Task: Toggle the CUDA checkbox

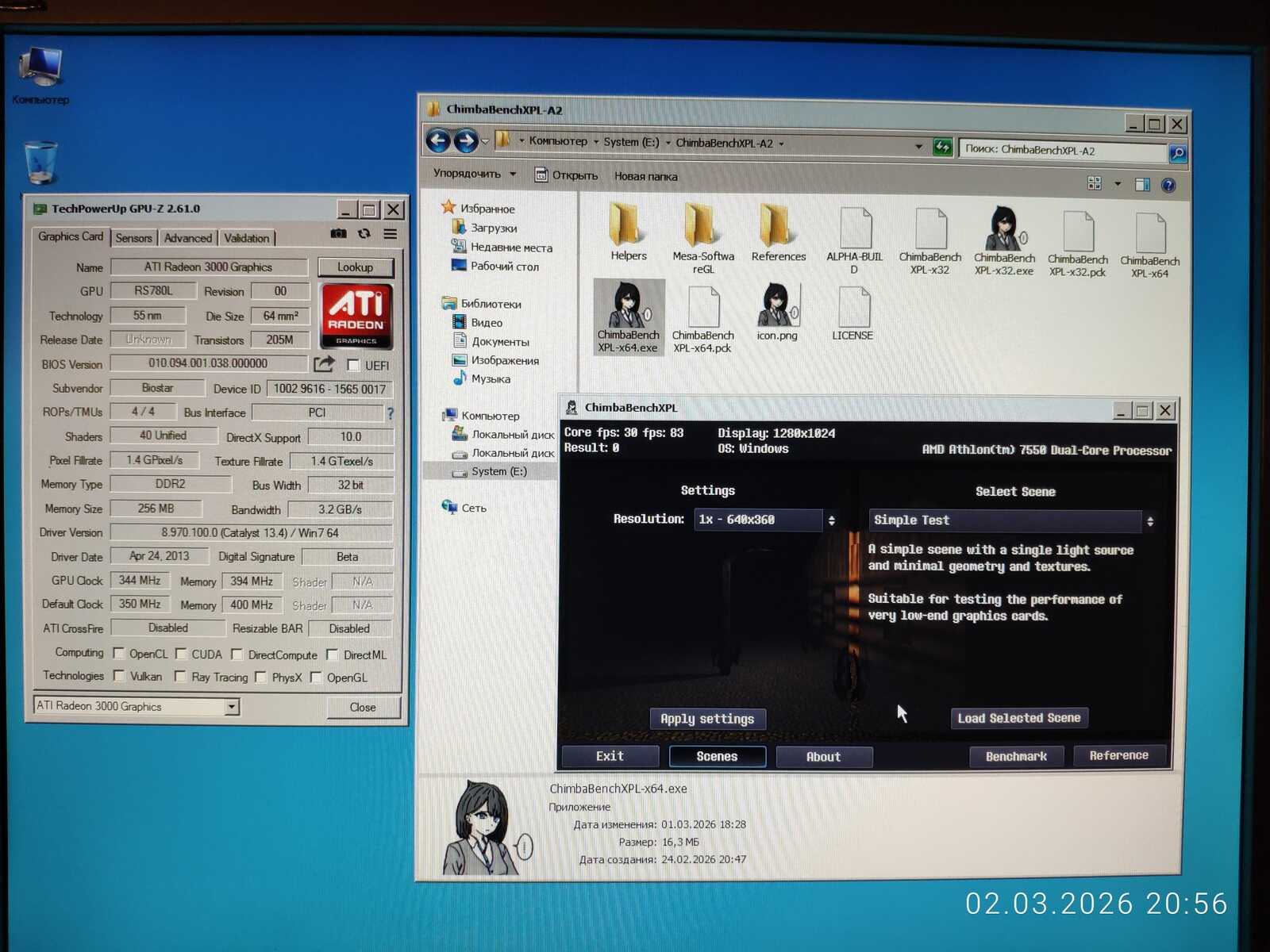Action: coord(181,654)
